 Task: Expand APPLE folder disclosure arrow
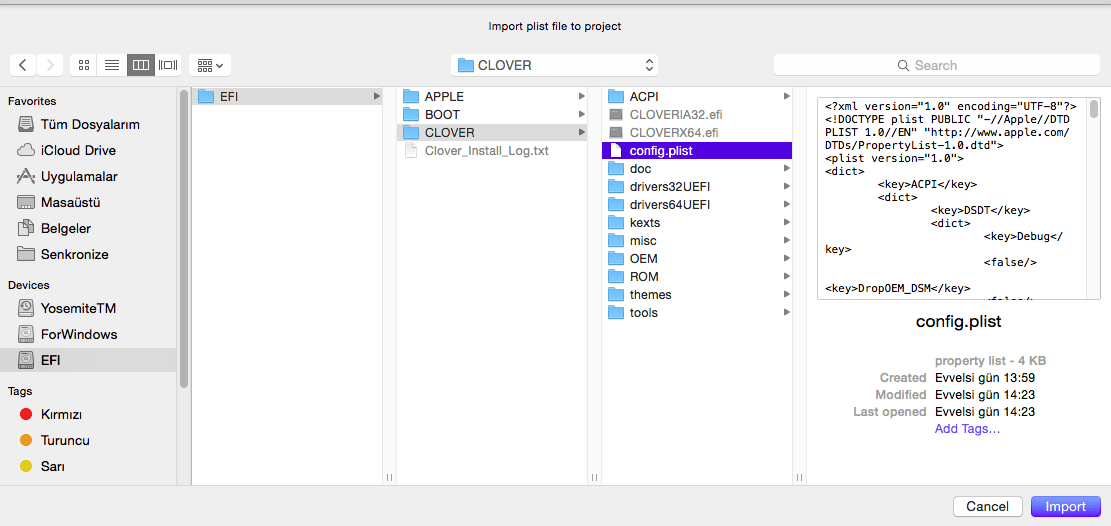pos(582,96)
